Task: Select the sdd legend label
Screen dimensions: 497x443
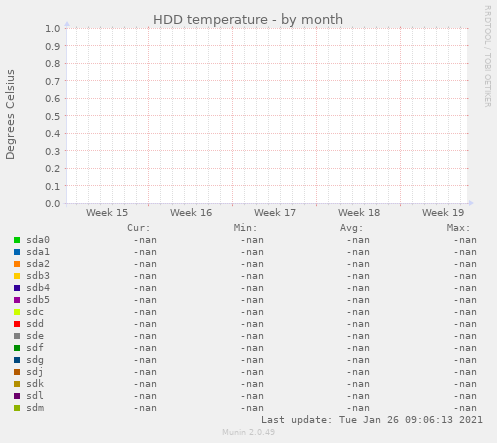Action: pyautogui.click(x=35, y=324)
